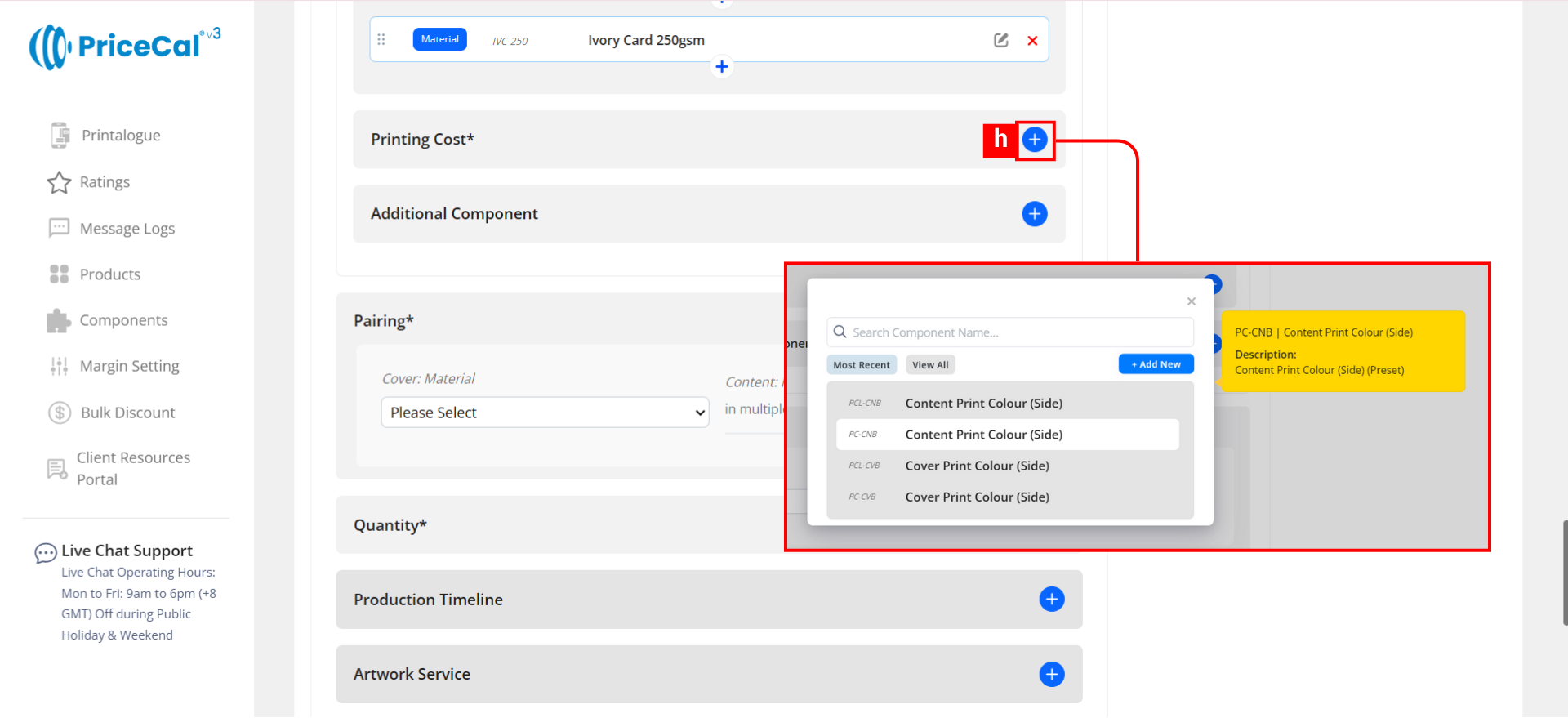Open Printalogue in the sidebar

pos(120,136)
